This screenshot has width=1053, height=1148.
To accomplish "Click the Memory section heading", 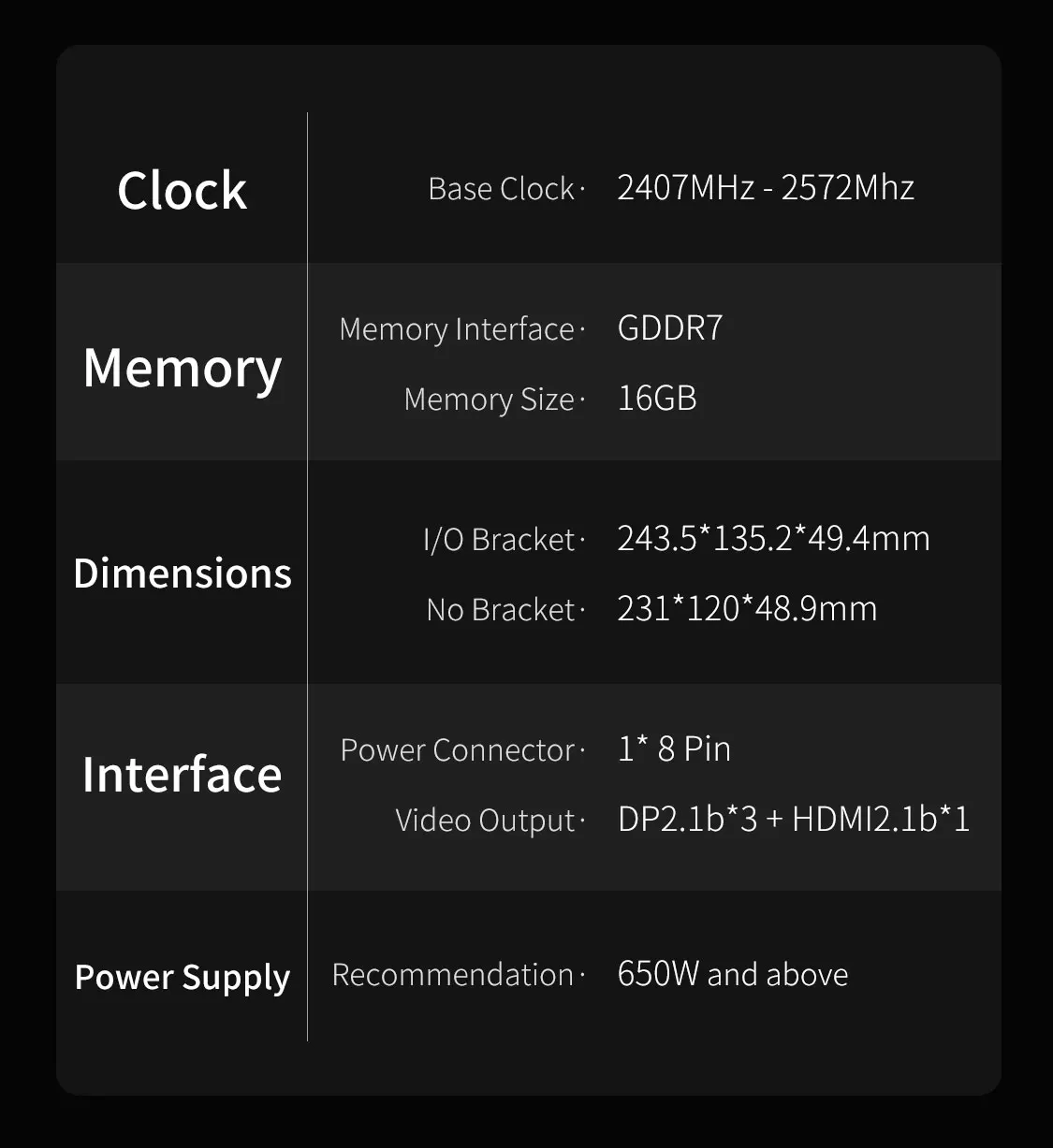I will (183, 368).
